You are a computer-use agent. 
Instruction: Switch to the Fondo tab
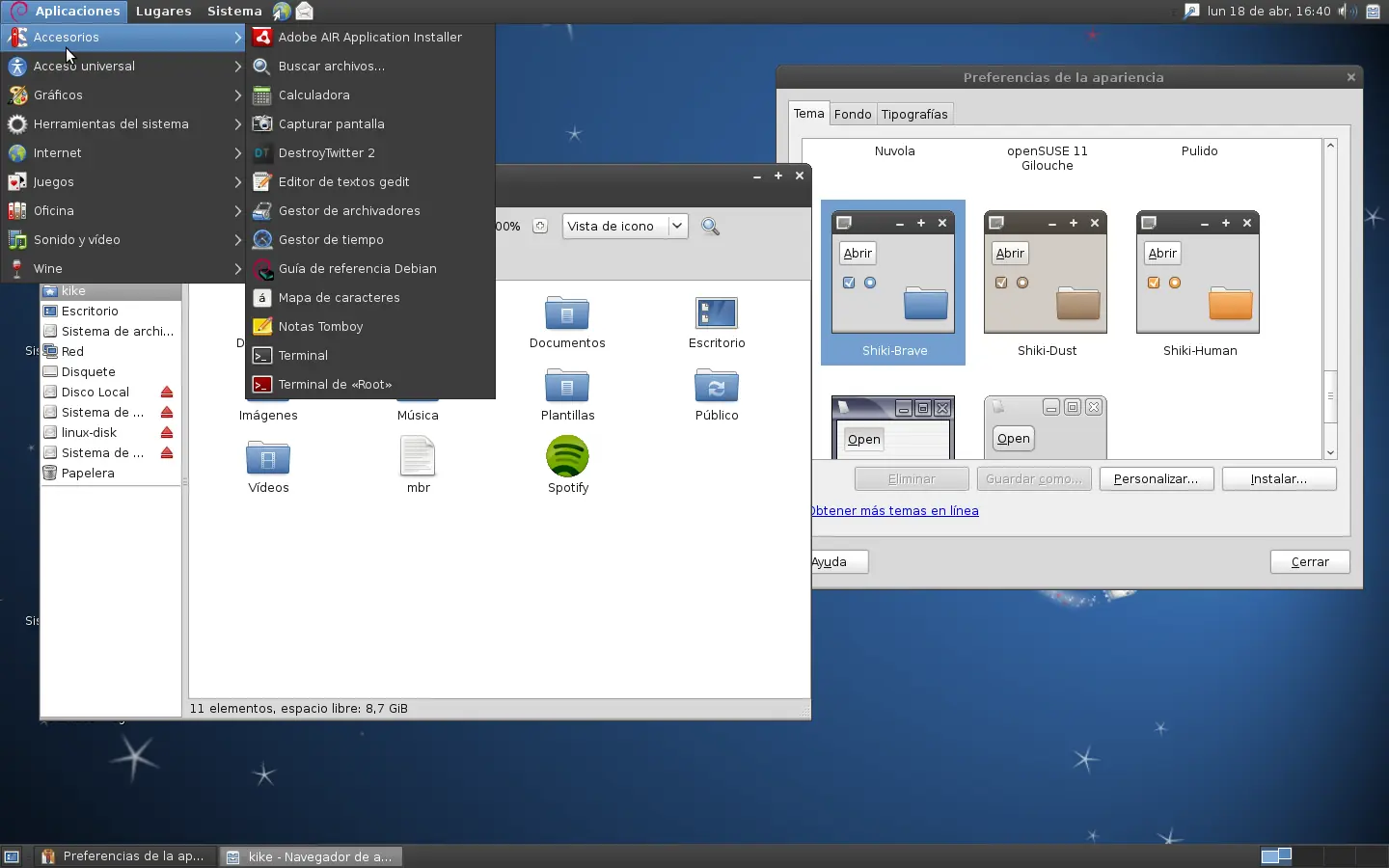853,113
